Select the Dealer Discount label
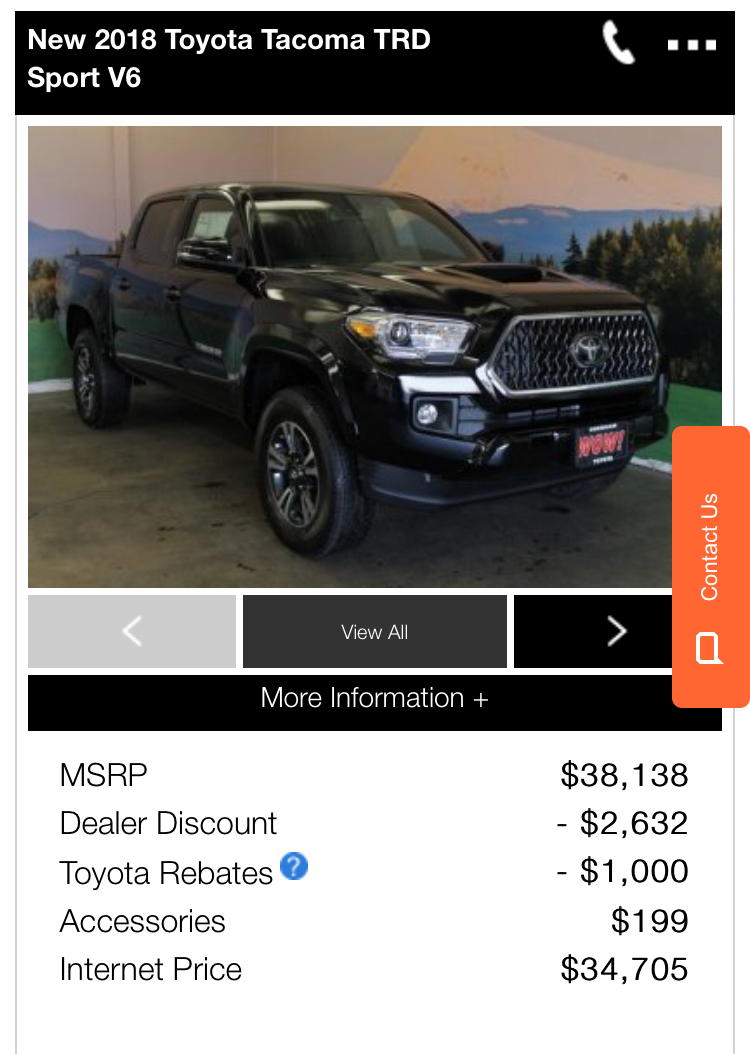This screenshot has height=1054, width=750. (168, 823)
